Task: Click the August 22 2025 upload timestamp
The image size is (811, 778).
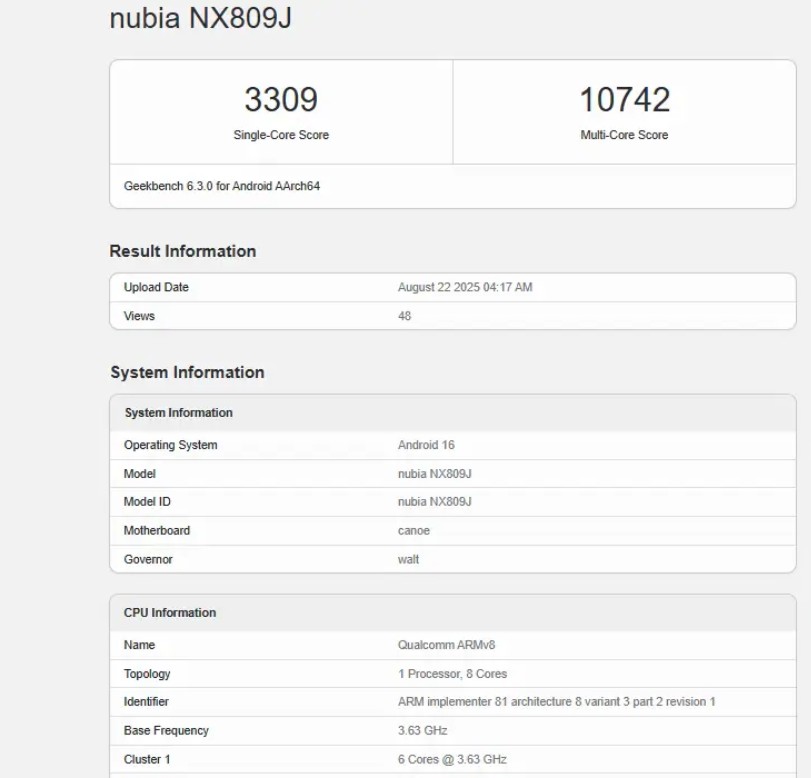Action: pyautogui.click(x=465, y=287)
